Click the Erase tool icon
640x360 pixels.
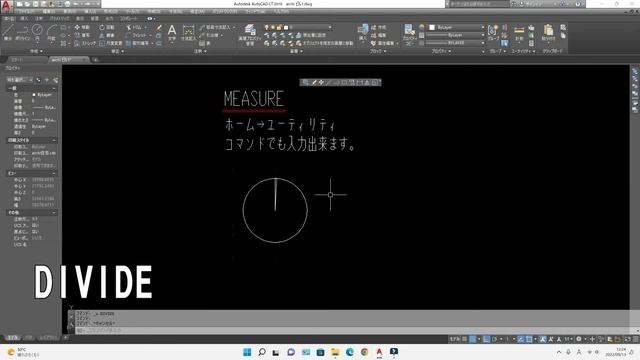pos(159,27)
